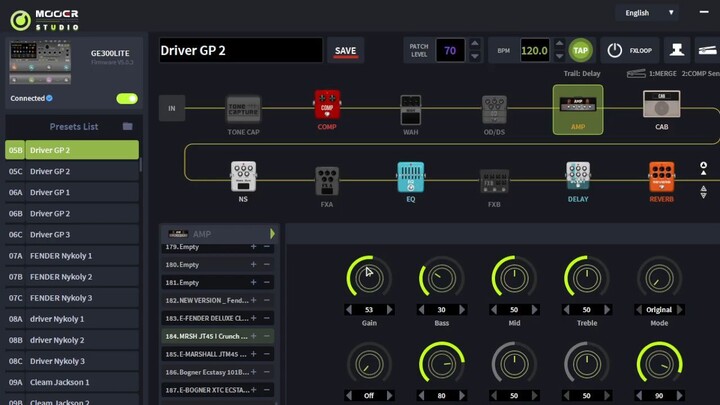Image resolution: width=720 pixels, height=405 pixels.
Task: Increase the patch level value
Action: [x=475, y=44]
